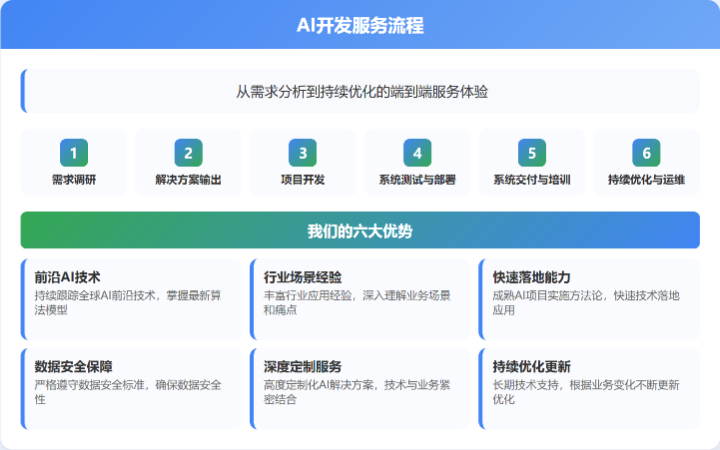
Task: Select the 持续优化与运维 step label
Action: pyautogui.click(x=646, y=180)
